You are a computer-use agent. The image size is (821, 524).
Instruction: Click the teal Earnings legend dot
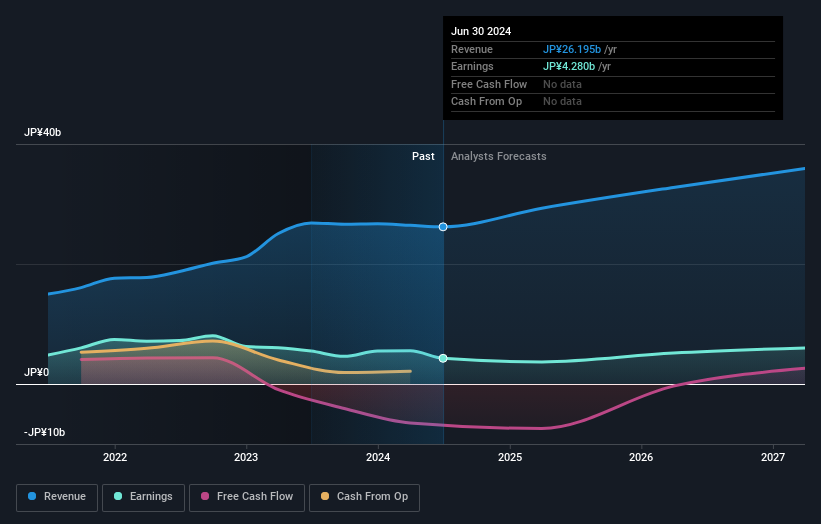click(x=118, y=496)
